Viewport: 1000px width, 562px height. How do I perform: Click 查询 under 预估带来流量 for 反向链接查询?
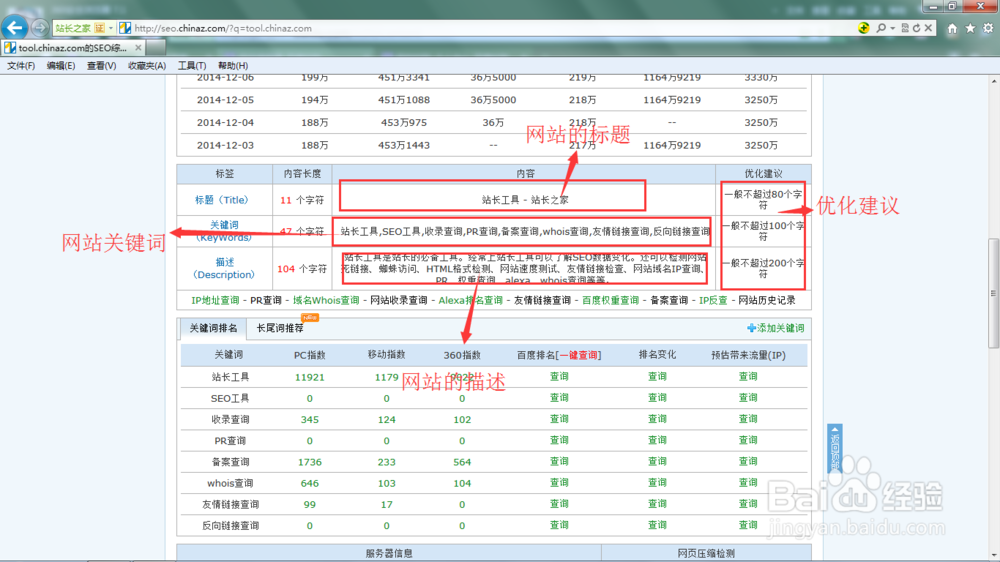pyautogui.click(x=748, y=526)
